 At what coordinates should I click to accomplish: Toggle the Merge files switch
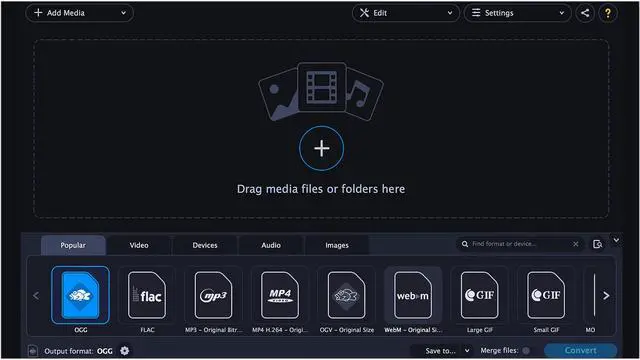[526, 351]
